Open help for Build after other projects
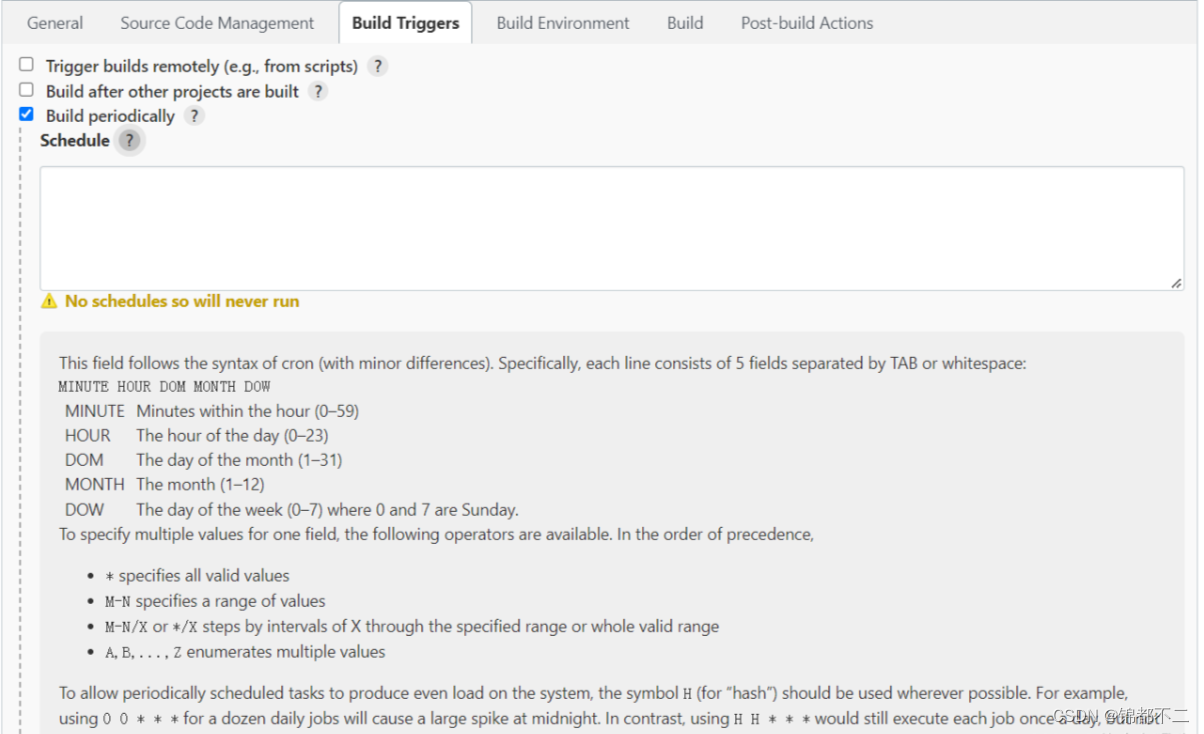Image resolution: width=1204 pixels, height=734 pixels. click(318, 92)
